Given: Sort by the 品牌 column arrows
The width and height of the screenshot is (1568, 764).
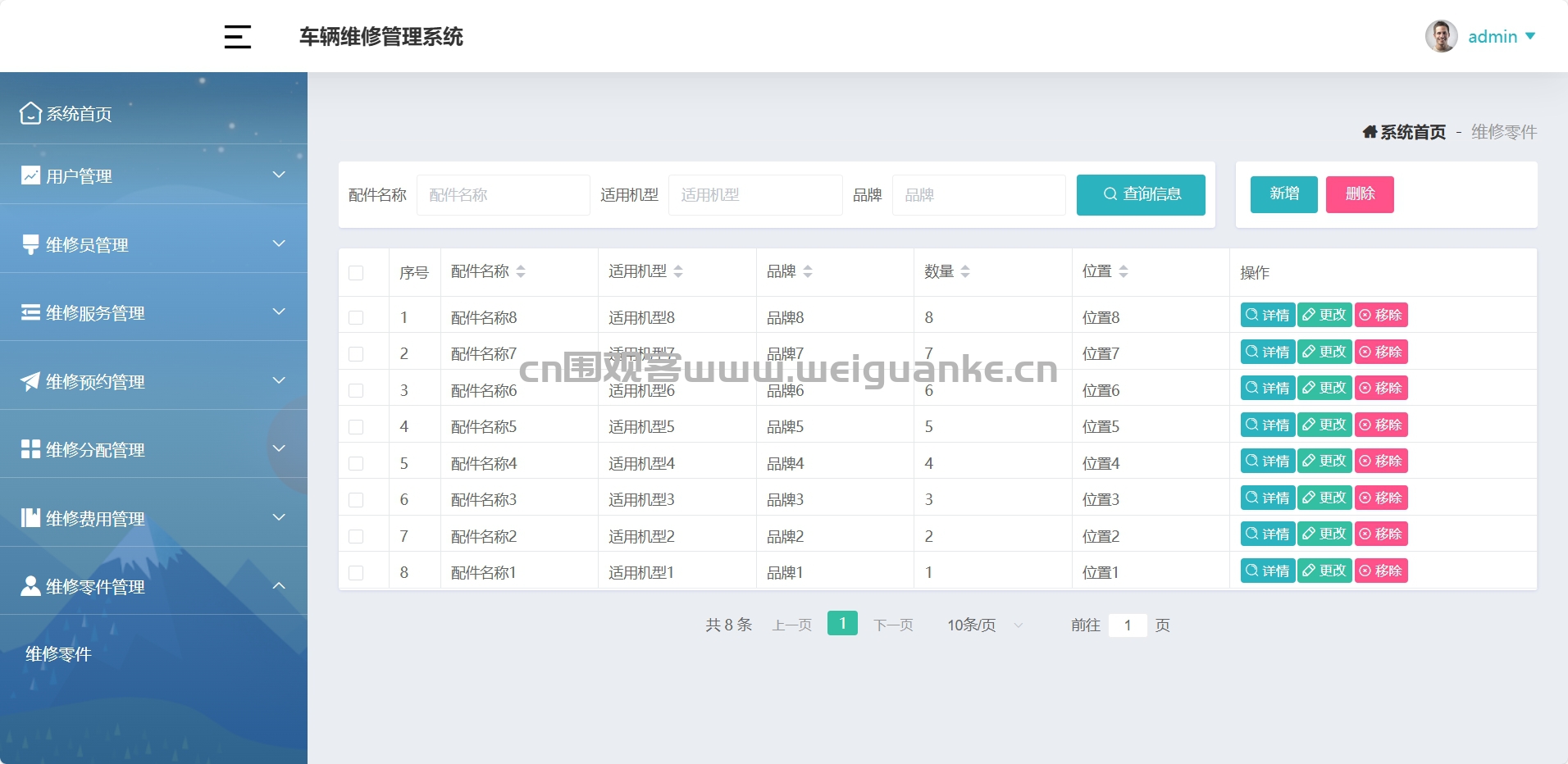Looking at the screenshot, I should click(x=808, y=271).
